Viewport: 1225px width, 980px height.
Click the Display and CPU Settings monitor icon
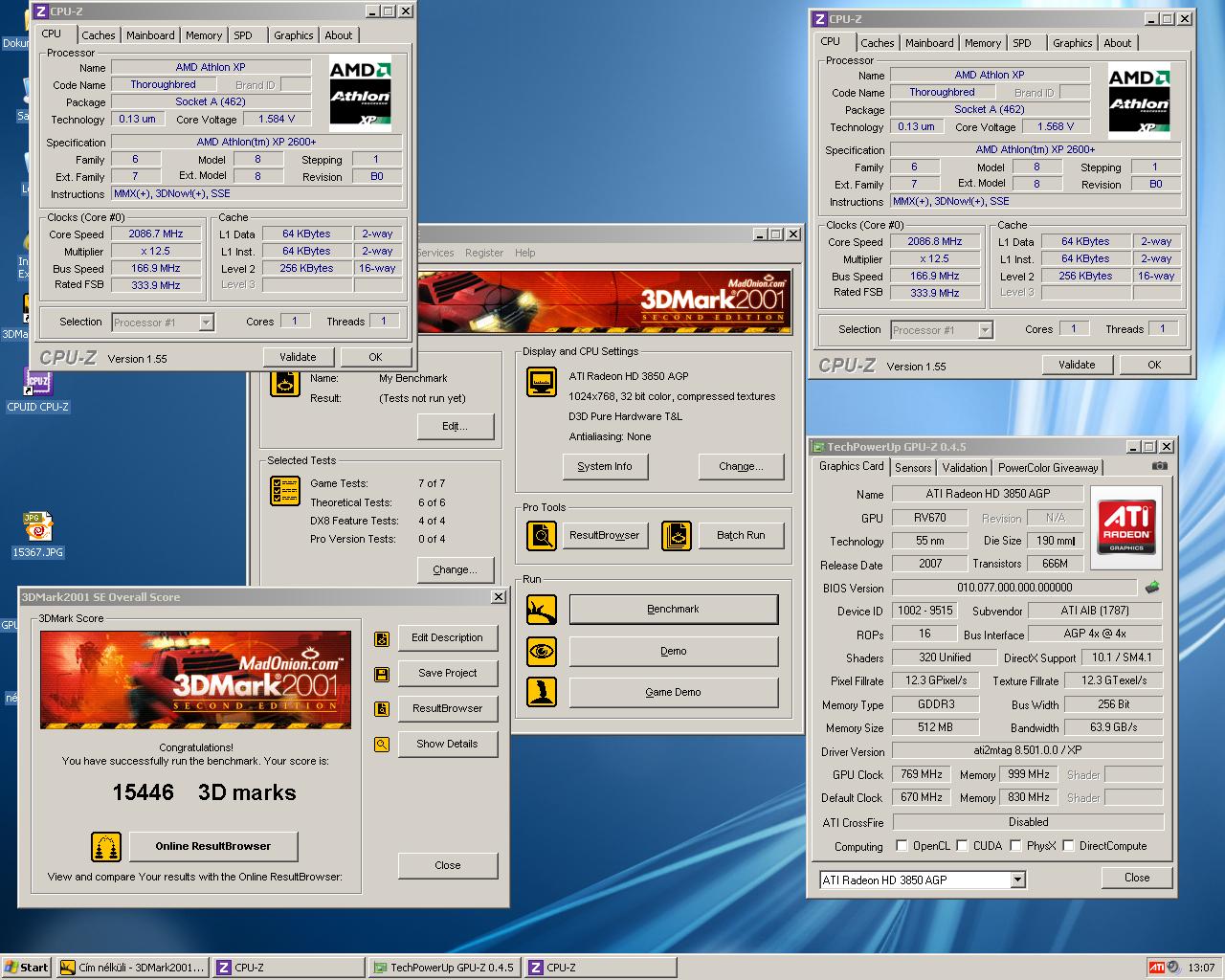pos(542,382)
